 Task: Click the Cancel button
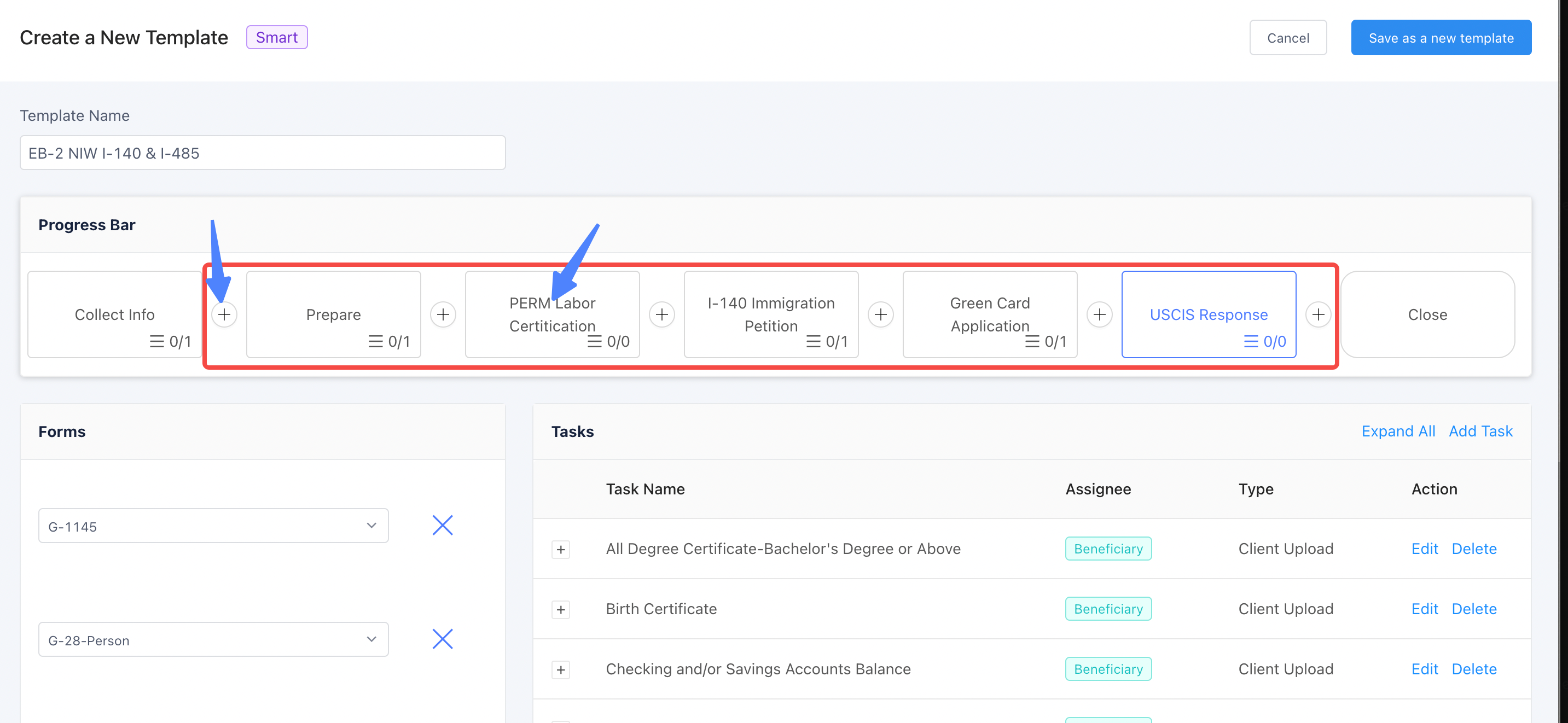point(1288,38)
